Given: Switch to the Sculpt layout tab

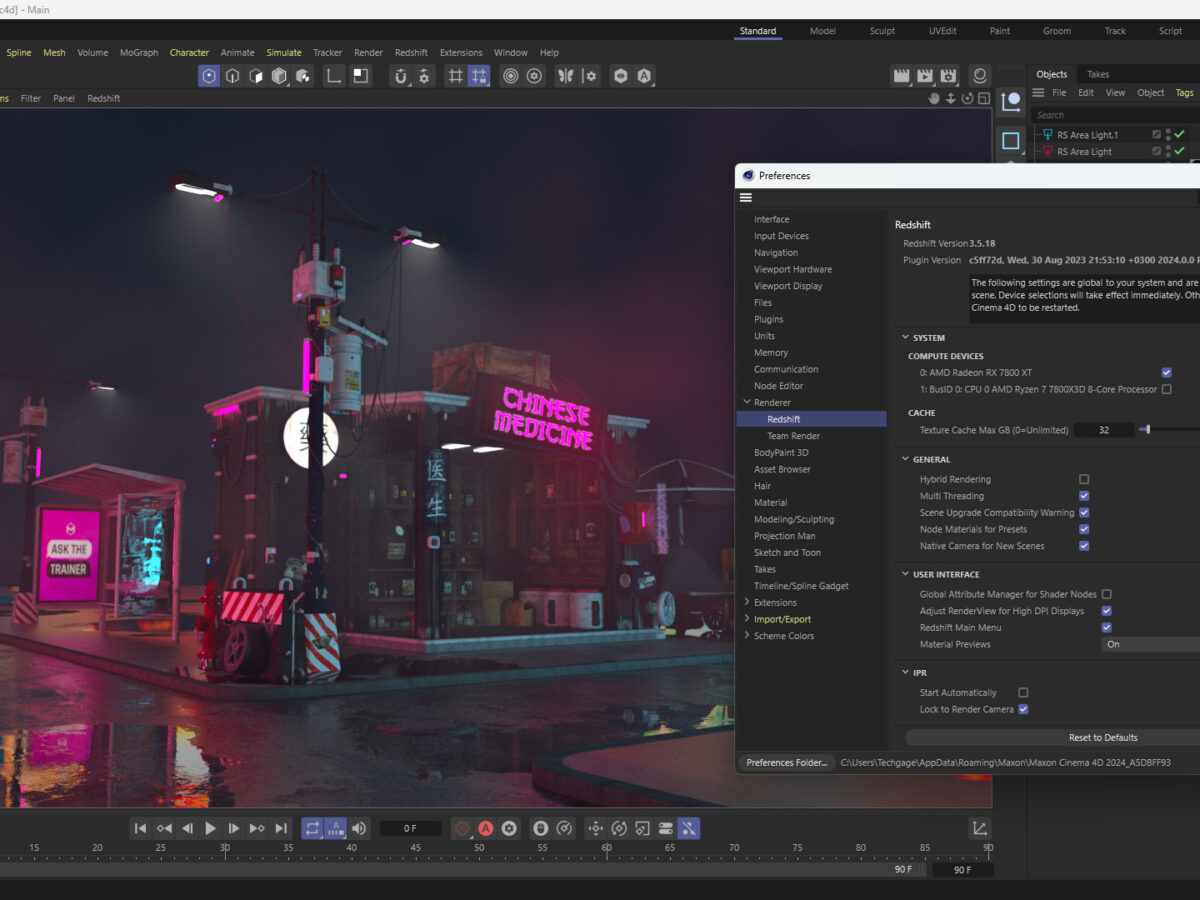Looking at the screenshot, I should point(882,31).
